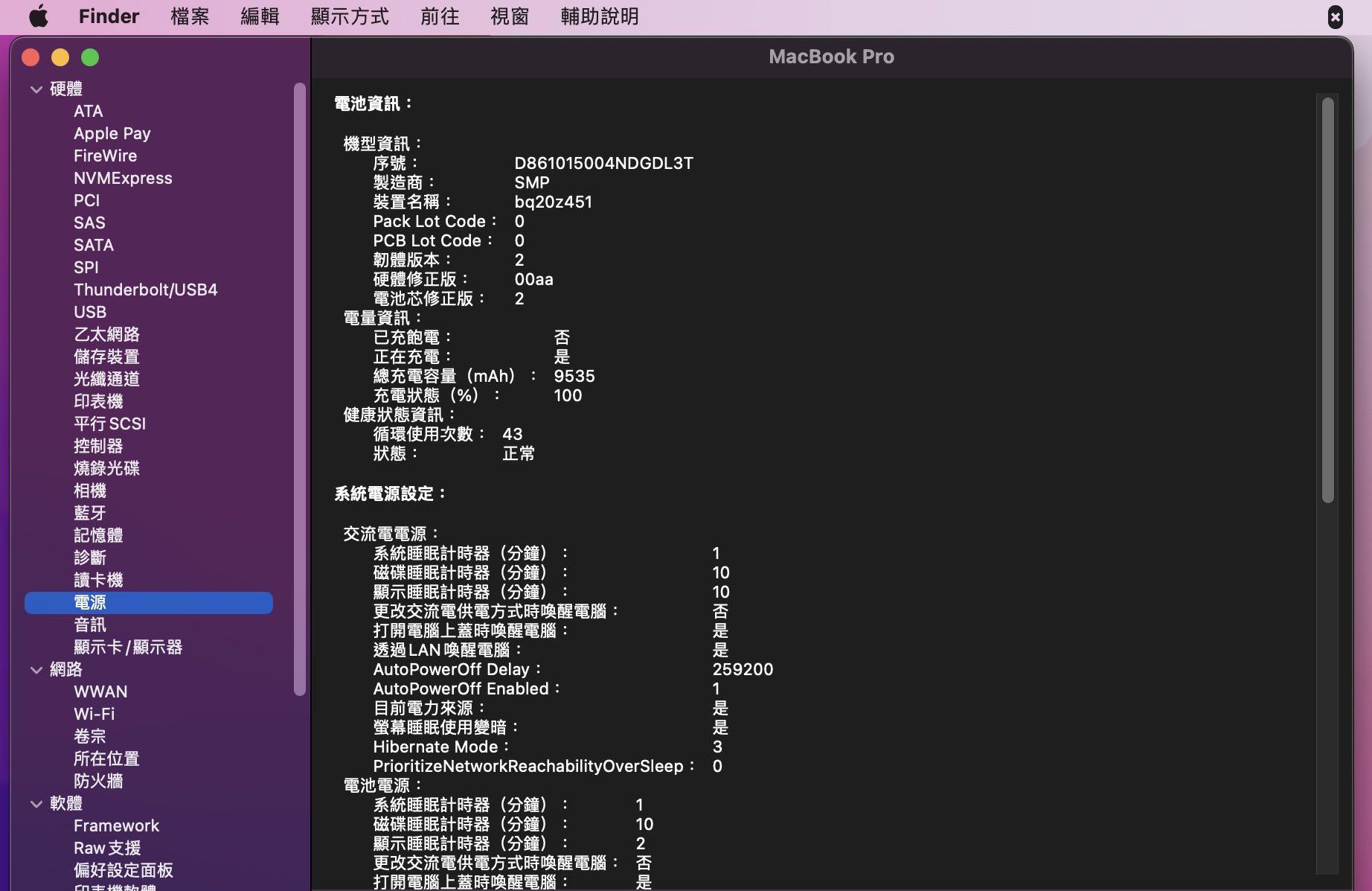Select Framework in the sidebar
Image resolution: width=1372 pixels, height=891 pixels.
116,825
